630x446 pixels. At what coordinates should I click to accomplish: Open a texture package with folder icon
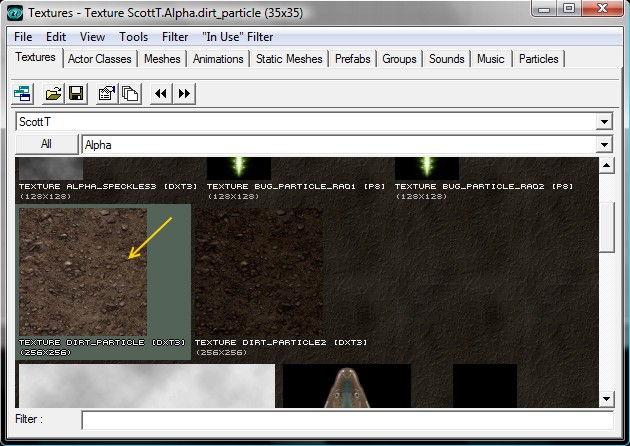point(53,94)
